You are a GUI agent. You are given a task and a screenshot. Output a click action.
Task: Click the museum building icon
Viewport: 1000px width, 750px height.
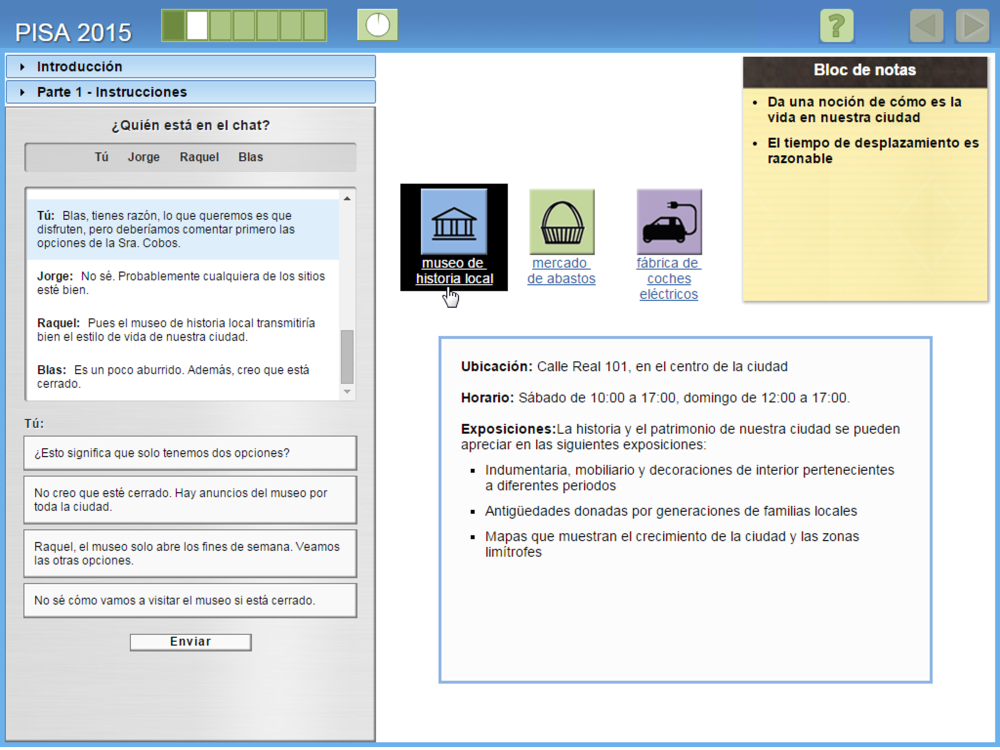coord(454,221)
